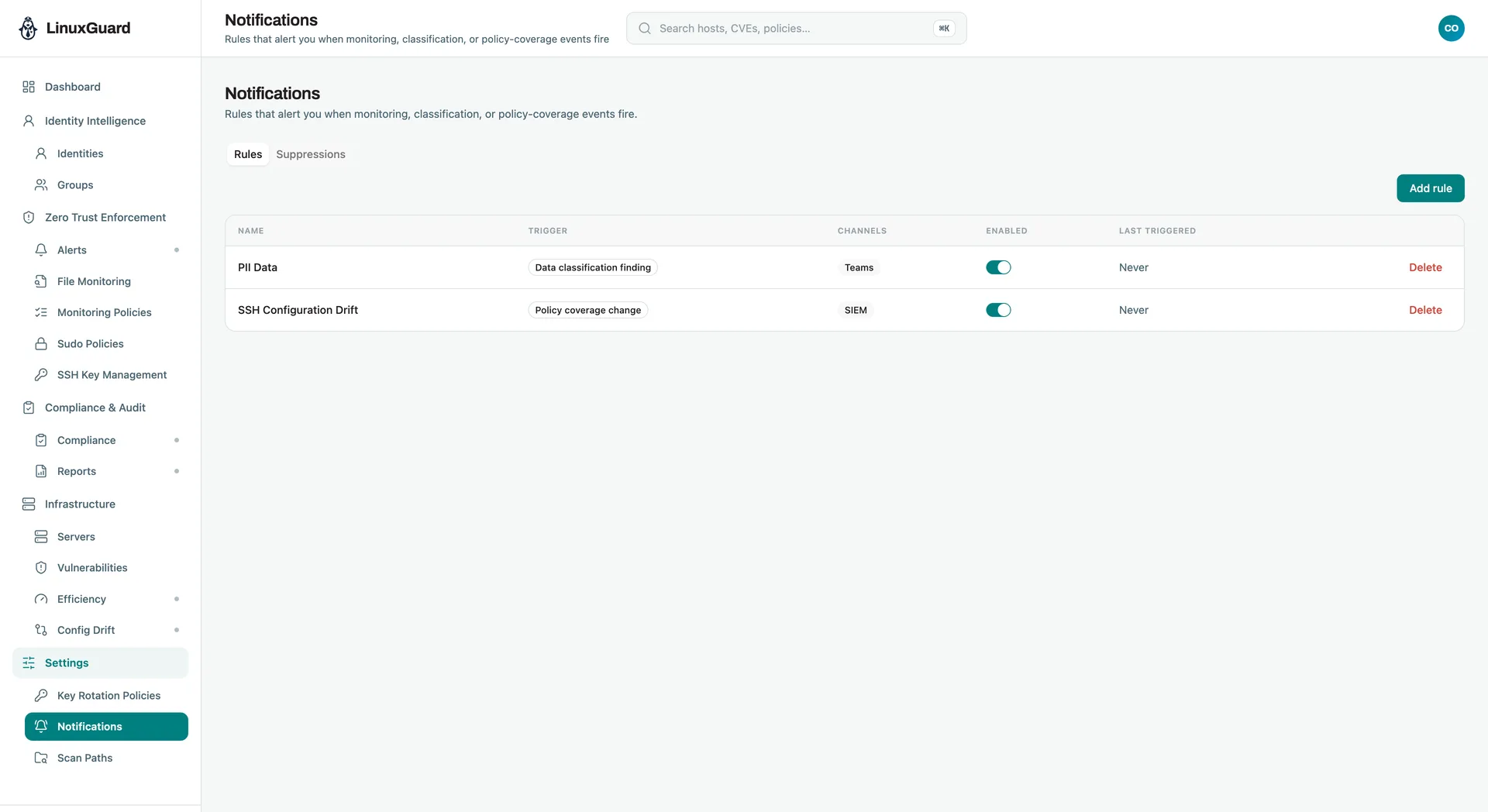Open File Monitoring page label
The width and height of the screenshot is (1488, 812).
coord(94,281)
